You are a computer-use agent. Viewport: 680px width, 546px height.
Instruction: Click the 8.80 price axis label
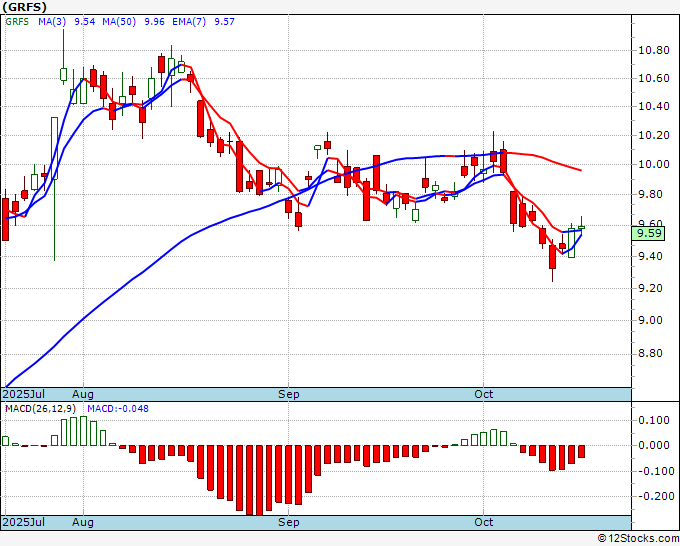click(x=651, y=353)
